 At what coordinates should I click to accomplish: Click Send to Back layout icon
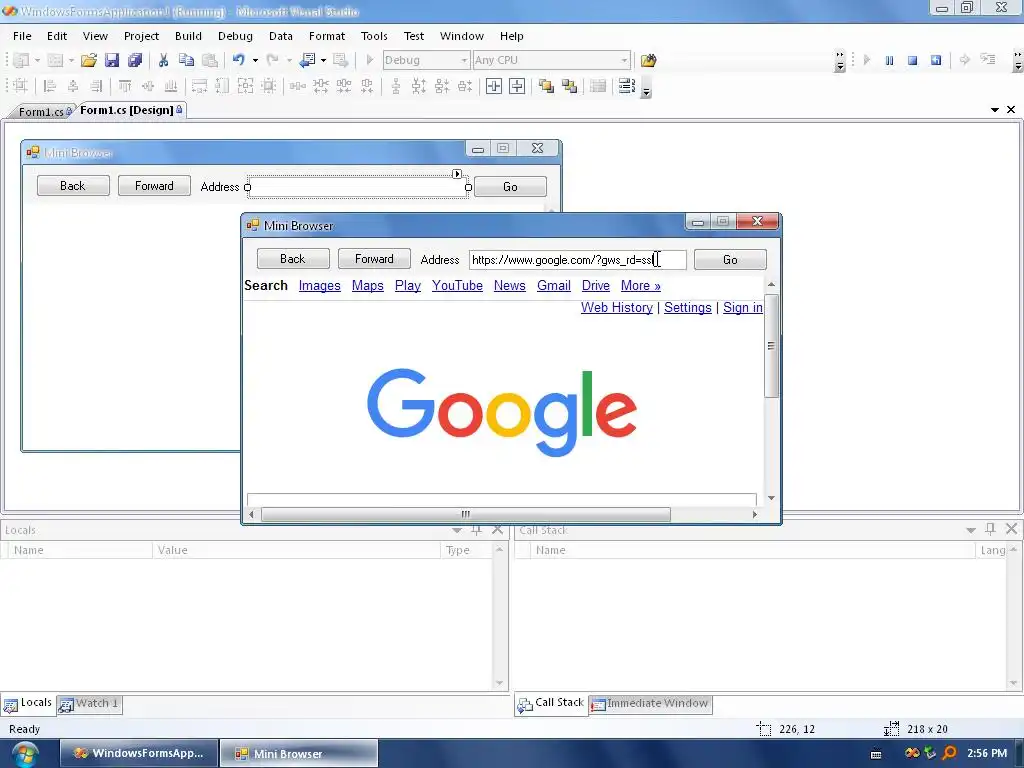(569, 86)
